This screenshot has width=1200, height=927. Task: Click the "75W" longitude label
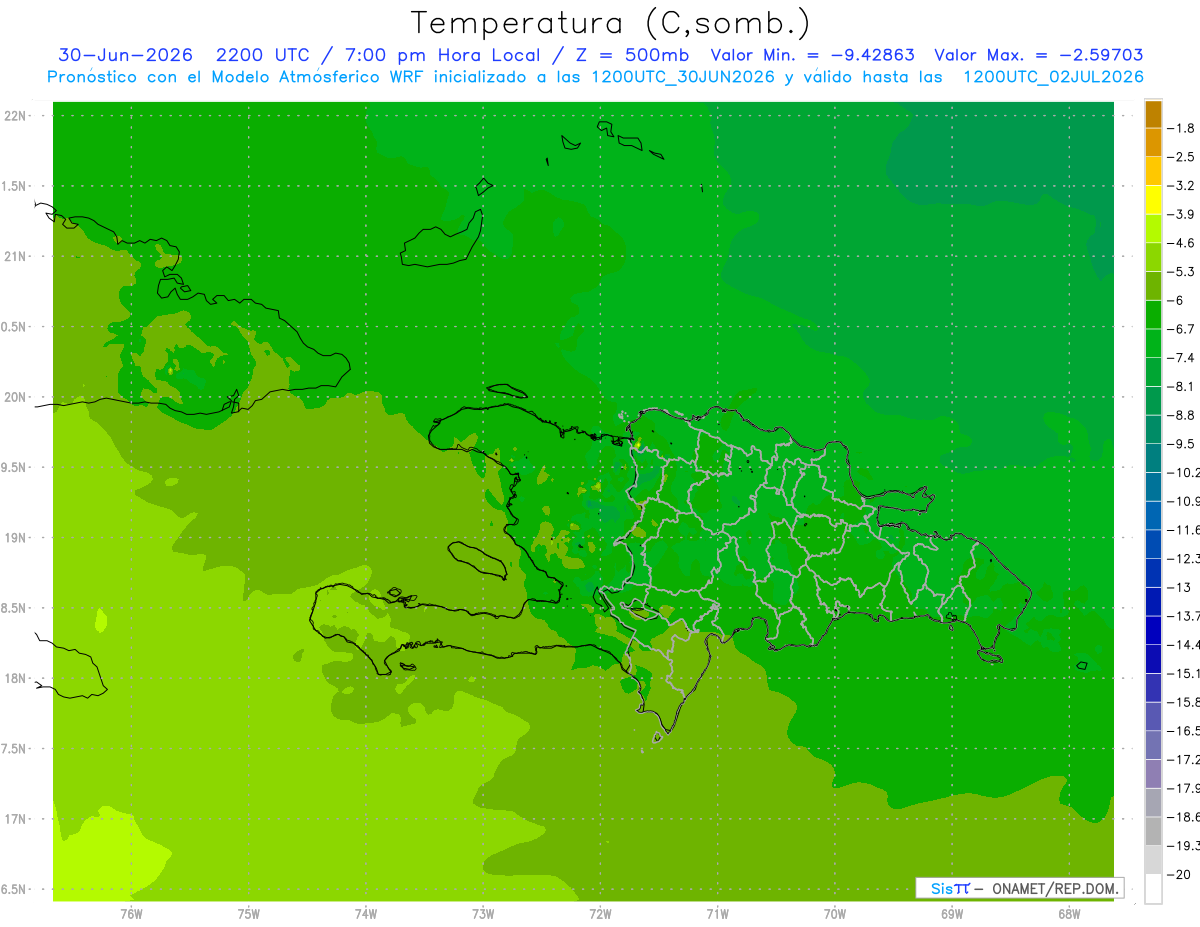click(x=249, y=913)
